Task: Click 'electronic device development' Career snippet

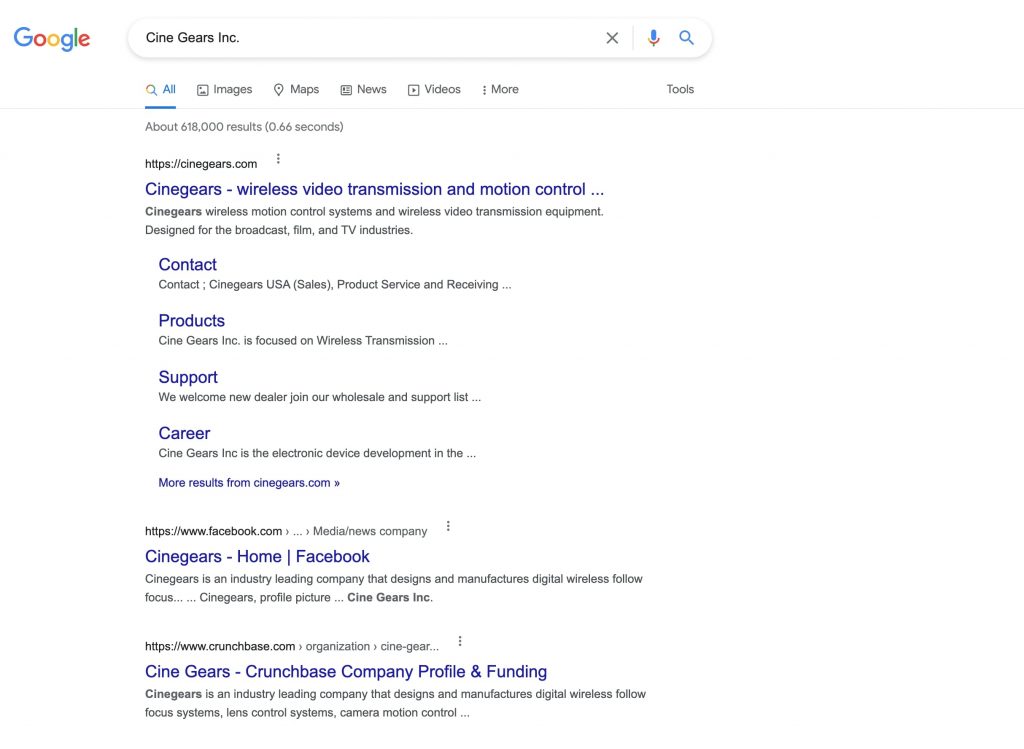Action: click(317, 453)
